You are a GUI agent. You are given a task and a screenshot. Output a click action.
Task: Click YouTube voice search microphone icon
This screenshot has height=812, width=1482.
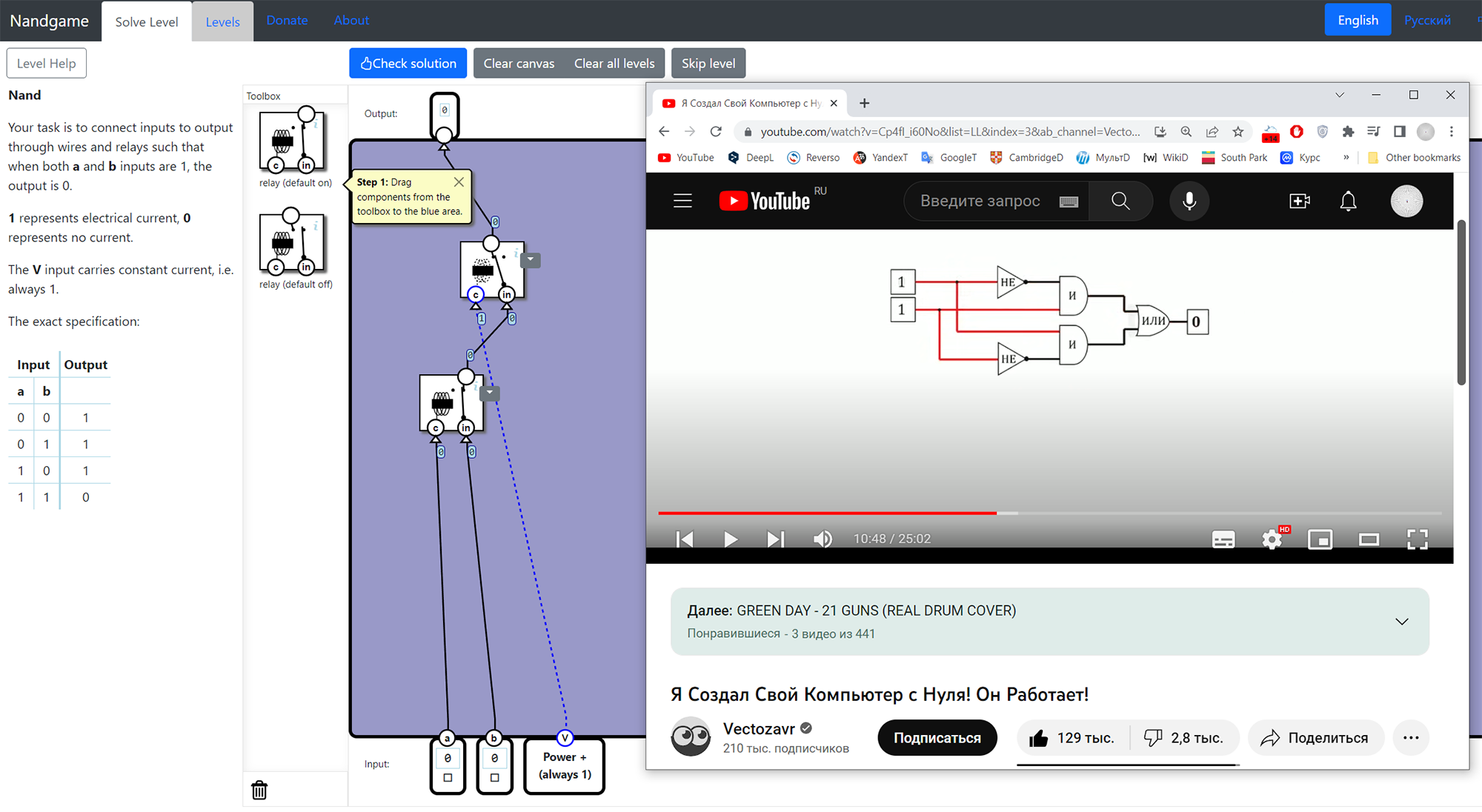coord(1189,201)
